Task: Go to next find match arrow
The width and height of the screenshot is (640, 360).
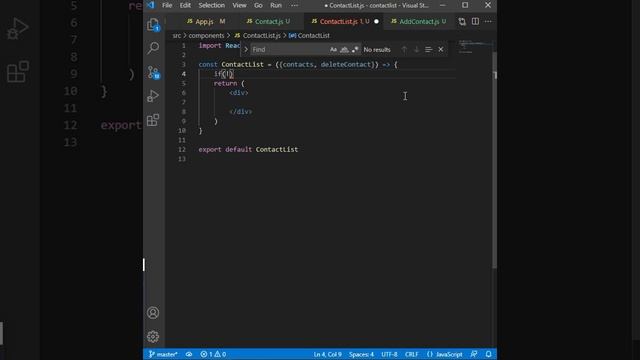Action: (x=416, y=49)
